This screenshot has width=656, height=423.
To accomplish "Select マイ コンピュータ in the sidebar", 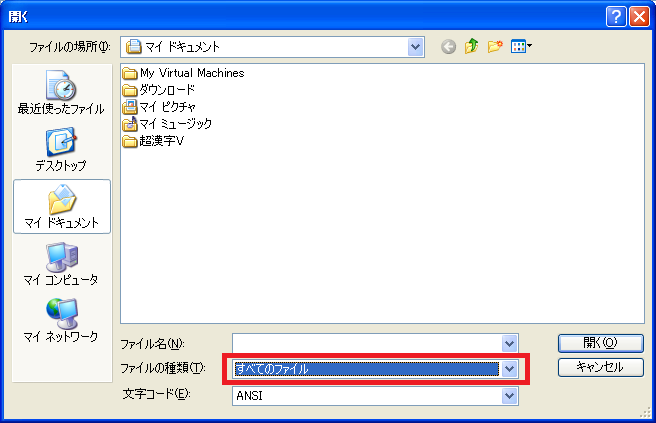I will tap(61, 263).
